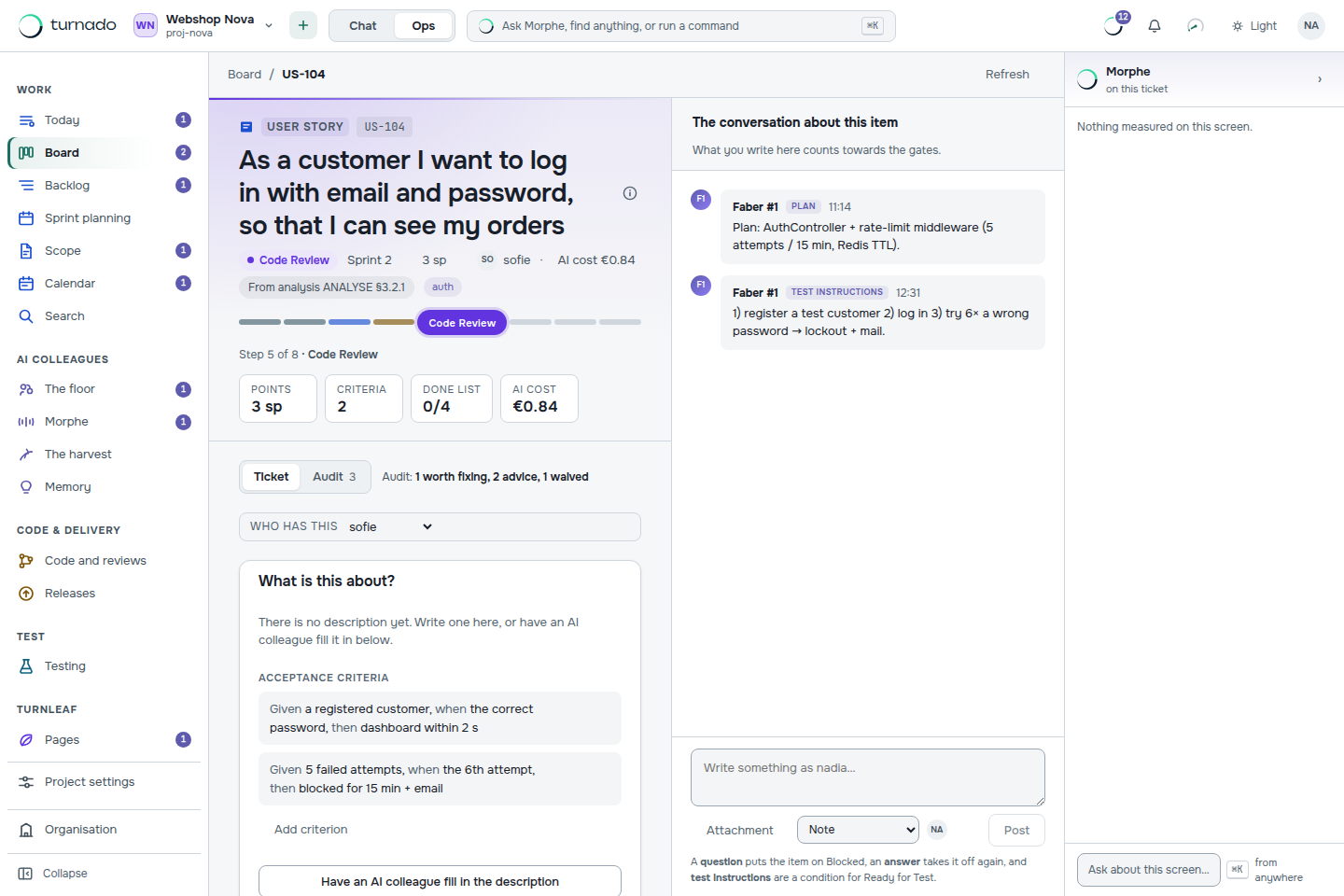Click the Today sidebar icon
Viewport: 1344px width, 896px height.
(x=26, y=120)
